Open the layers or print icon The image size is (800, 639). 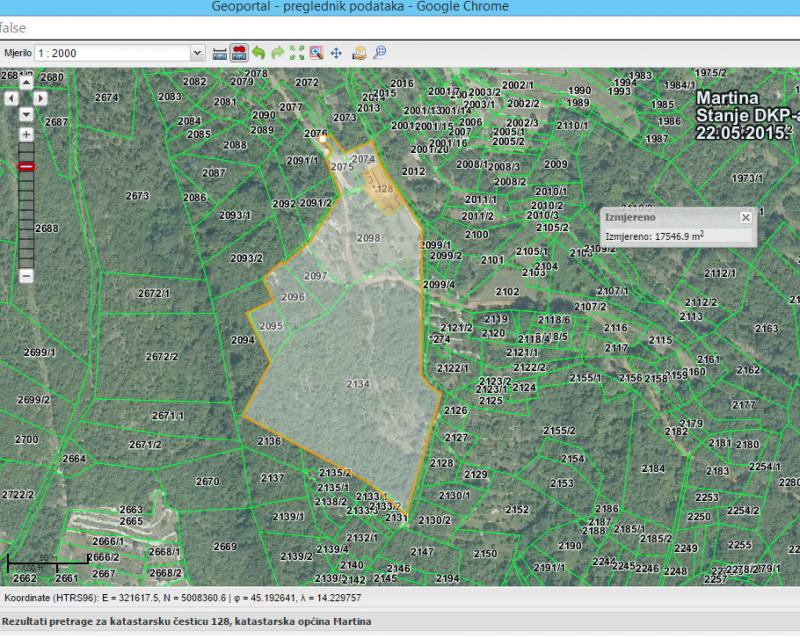359,53
